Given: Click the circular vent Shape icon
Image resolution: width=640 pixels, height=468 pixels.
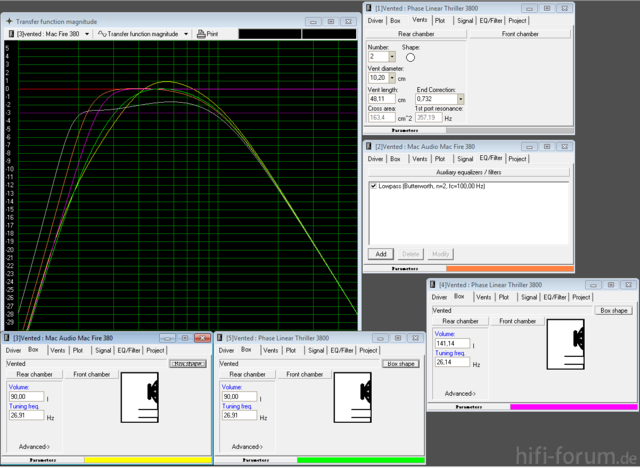Looking at the screenshot, I should [x=411, y=58].
